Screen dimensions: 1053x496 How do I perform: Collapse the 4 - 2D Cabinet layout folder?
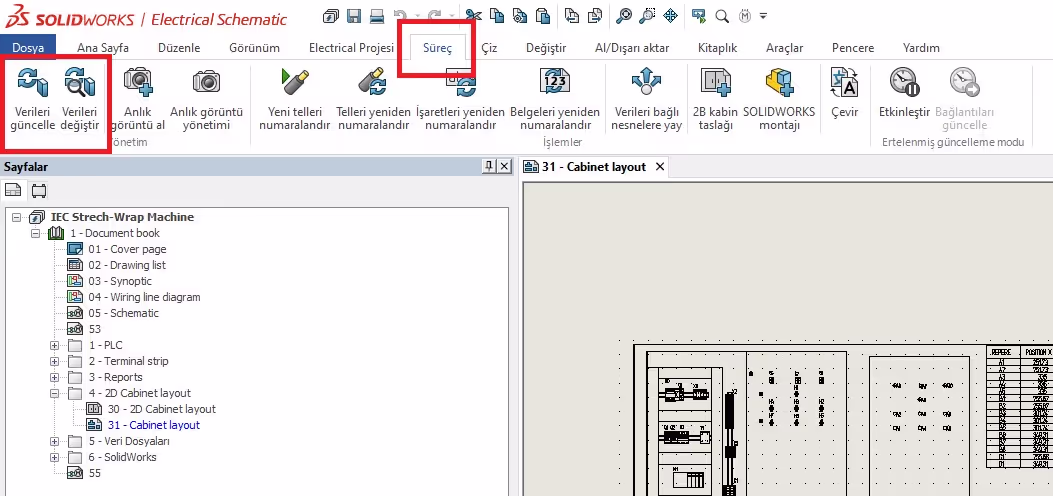(54, 393)
